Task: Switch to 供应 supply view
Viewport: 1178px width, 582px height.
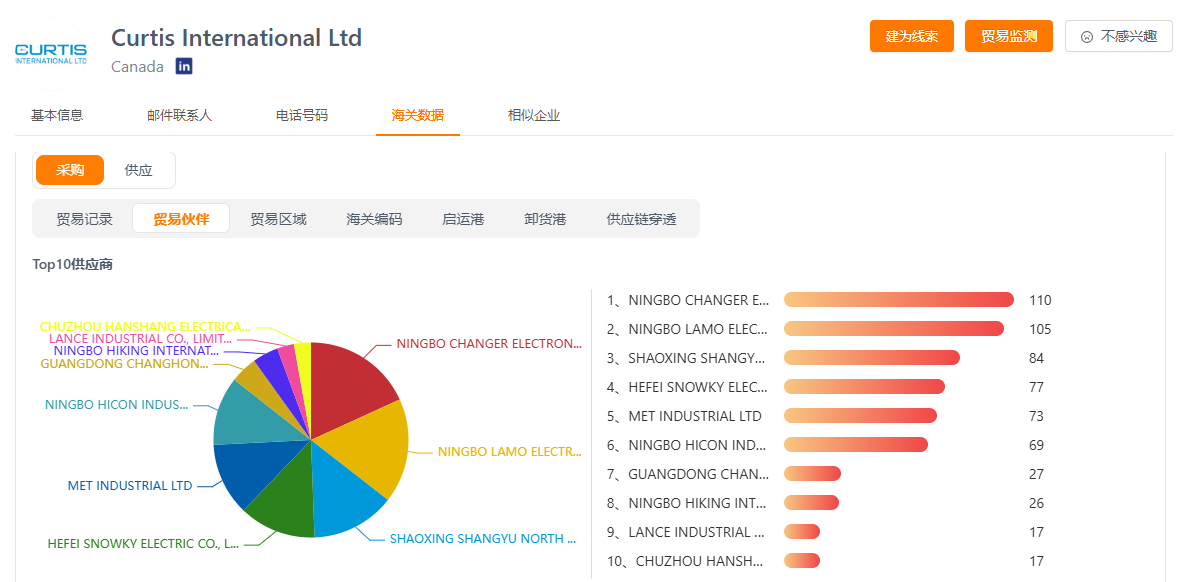Action: tap(138, 170)
